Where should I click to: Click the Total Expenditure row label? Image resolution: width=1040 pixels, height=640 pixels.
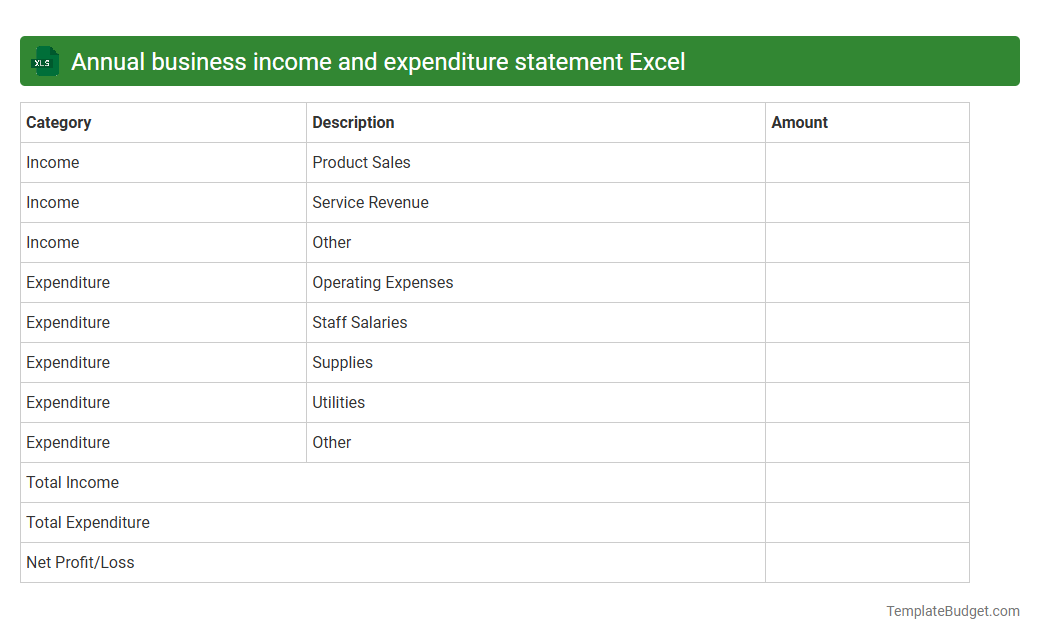coord(88,522)
